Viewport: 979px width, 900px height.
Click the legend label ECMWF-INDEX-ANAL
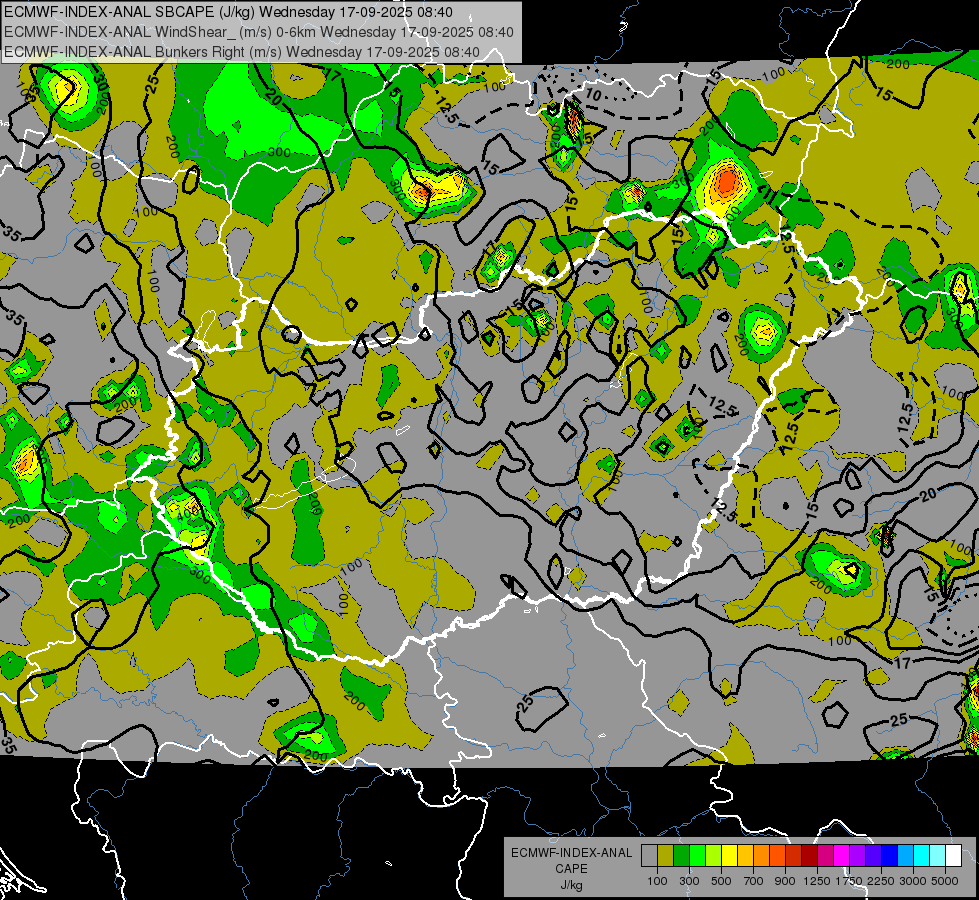pos(571,853)
